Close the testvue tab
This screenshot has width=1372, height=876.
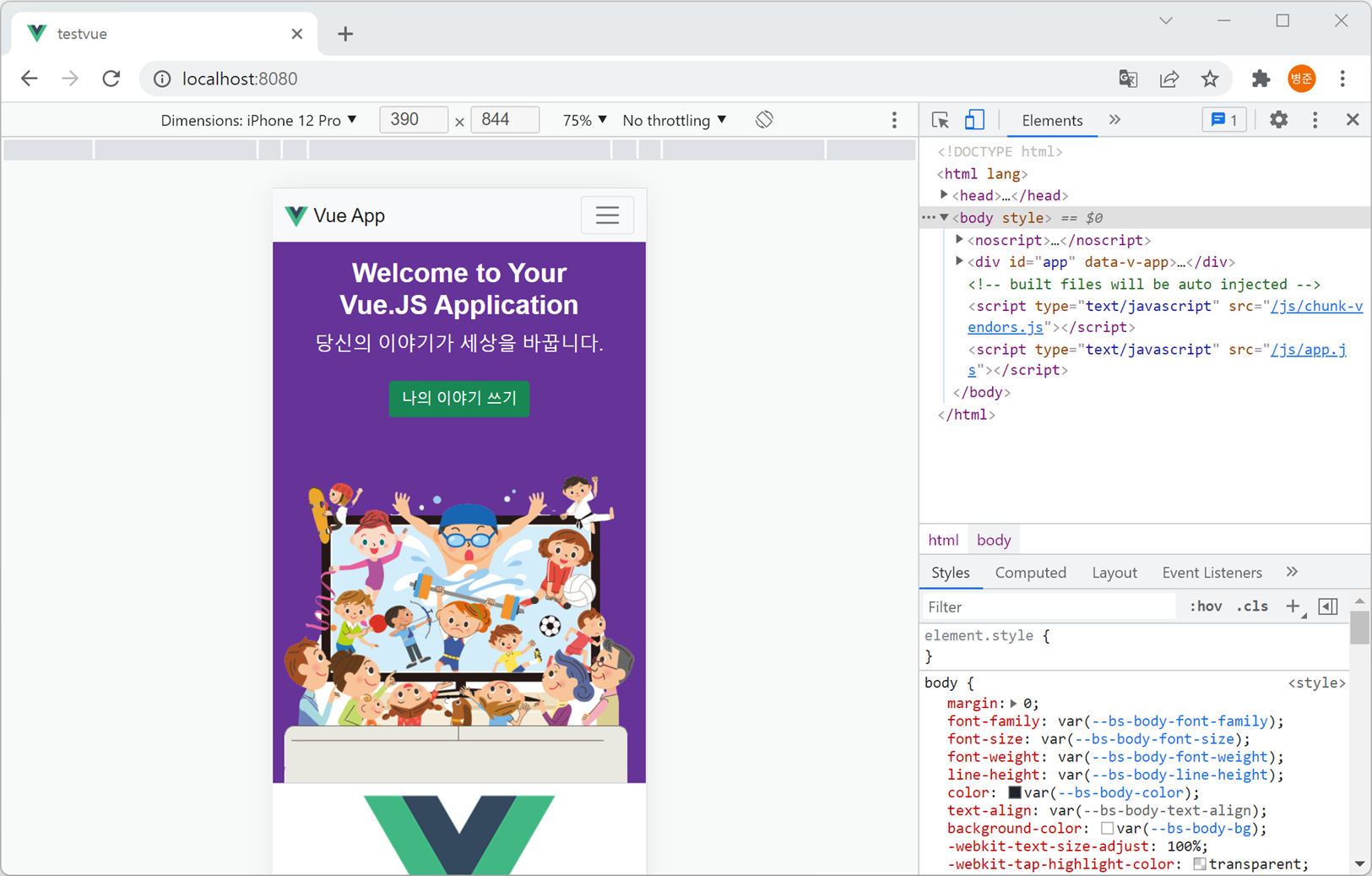pos(296,34)
